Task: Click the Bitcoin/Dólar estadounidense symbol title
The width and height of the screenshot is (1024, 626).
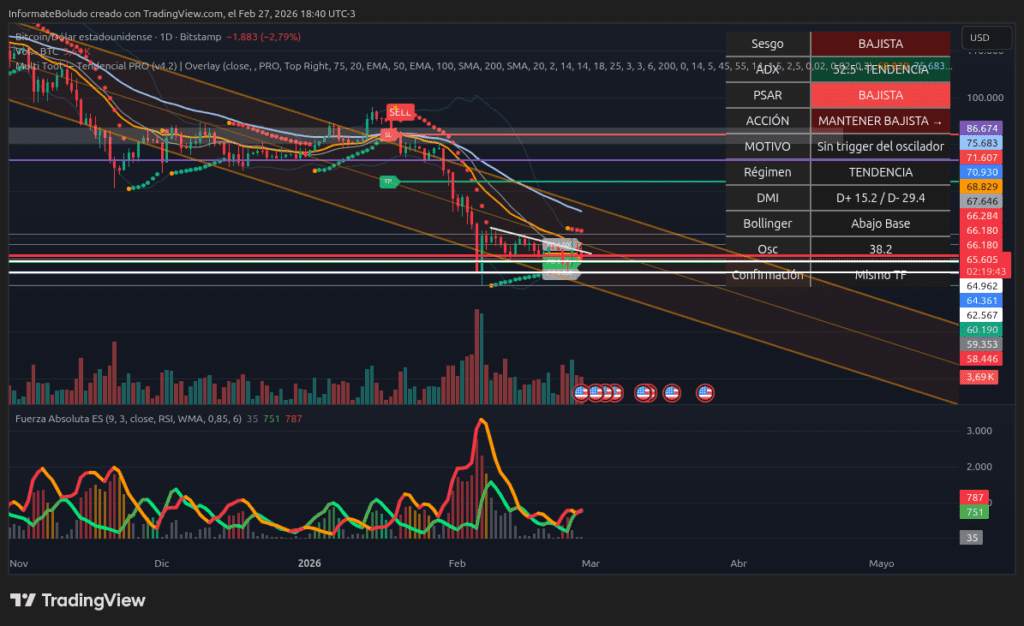Action: (80, 36)
